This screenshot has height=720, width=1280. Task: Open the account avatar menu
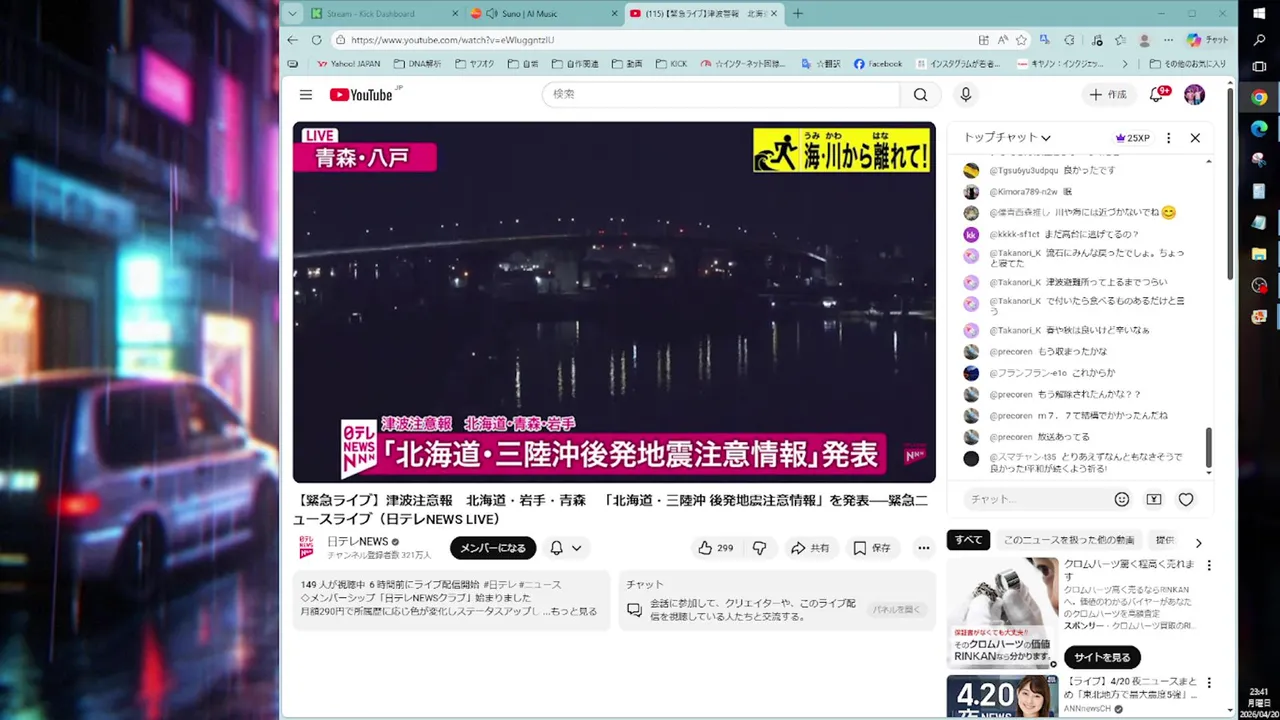pos(1194,94)
